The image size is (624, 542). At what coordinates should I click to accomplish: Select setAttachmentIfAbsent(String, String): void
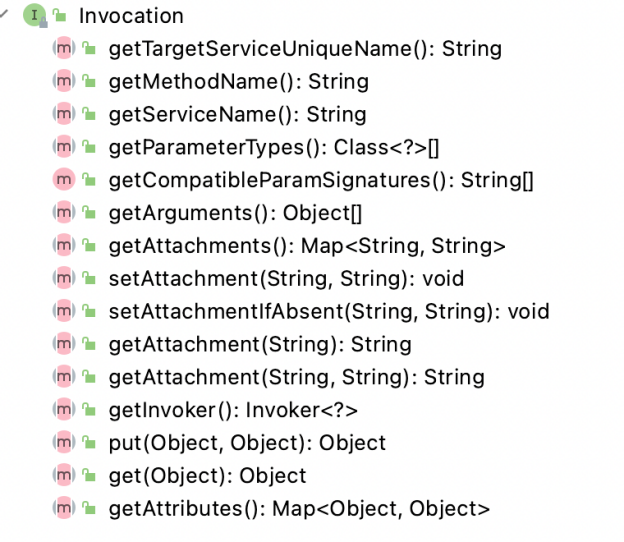(329, 312)
